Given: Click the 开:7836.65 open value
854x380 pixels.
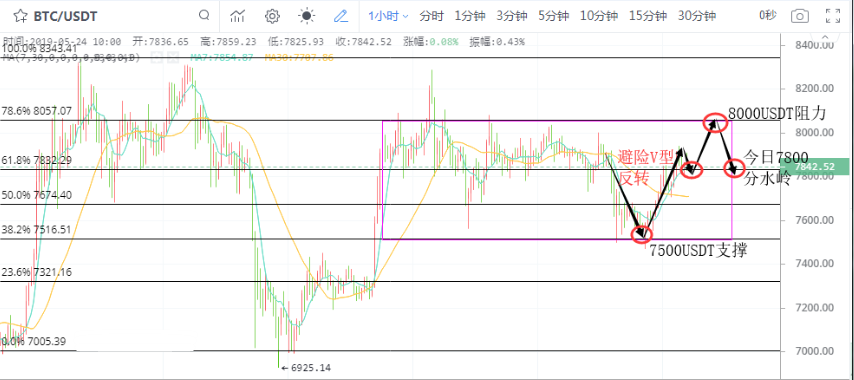Looking at the screenshot, I should click(160, 42).
